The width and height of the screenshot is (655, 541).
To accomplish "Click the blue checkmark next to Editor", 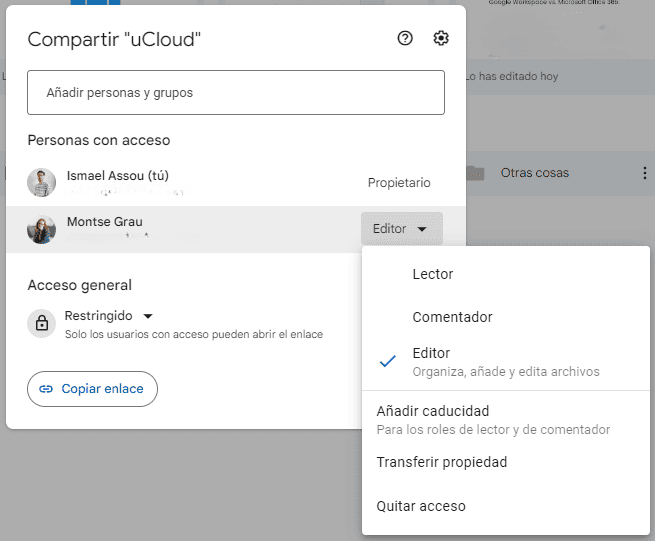I will point(388,361).
